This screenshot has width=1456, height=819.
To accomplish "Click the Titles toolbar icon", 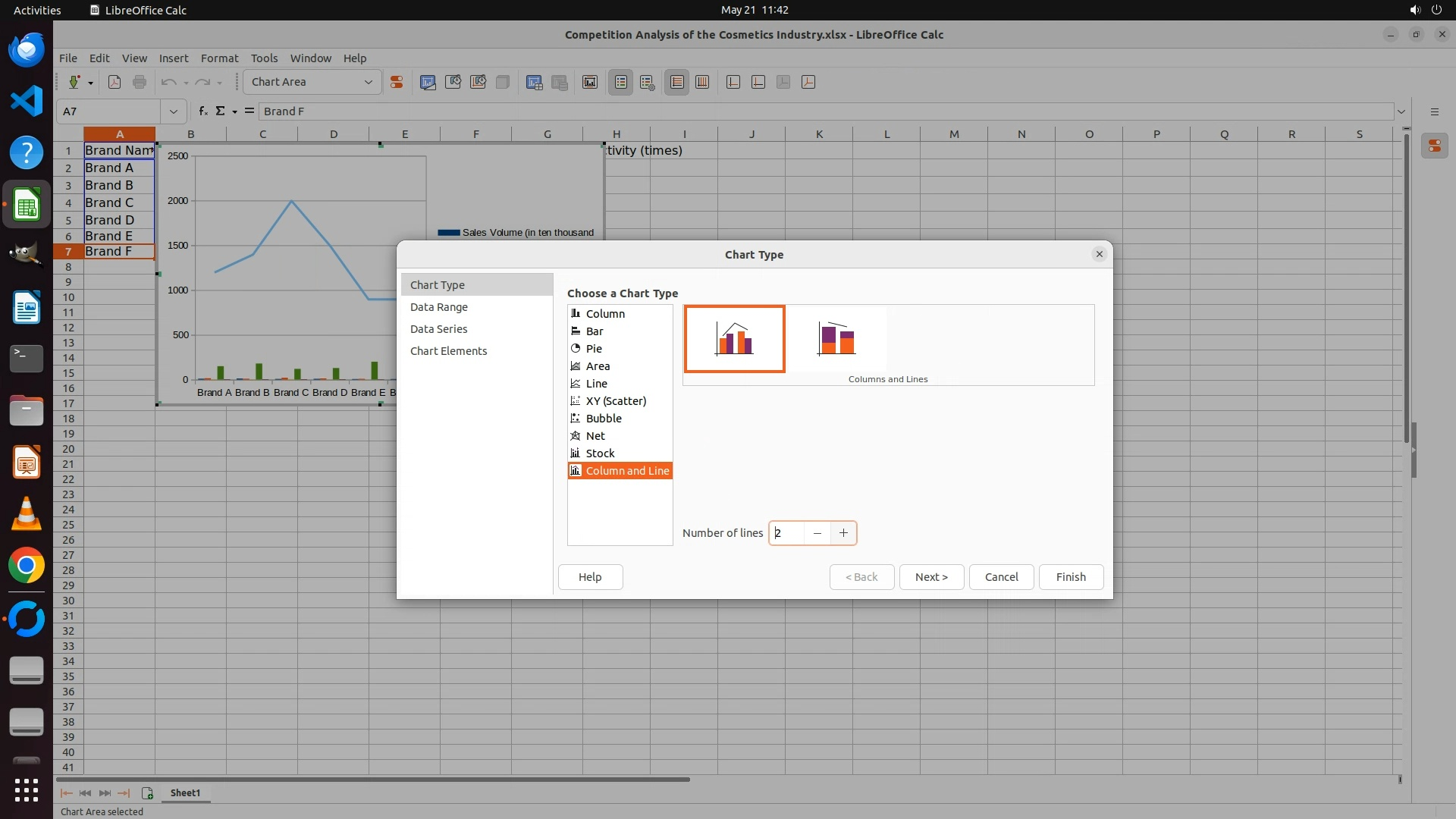I will point(590,82).
